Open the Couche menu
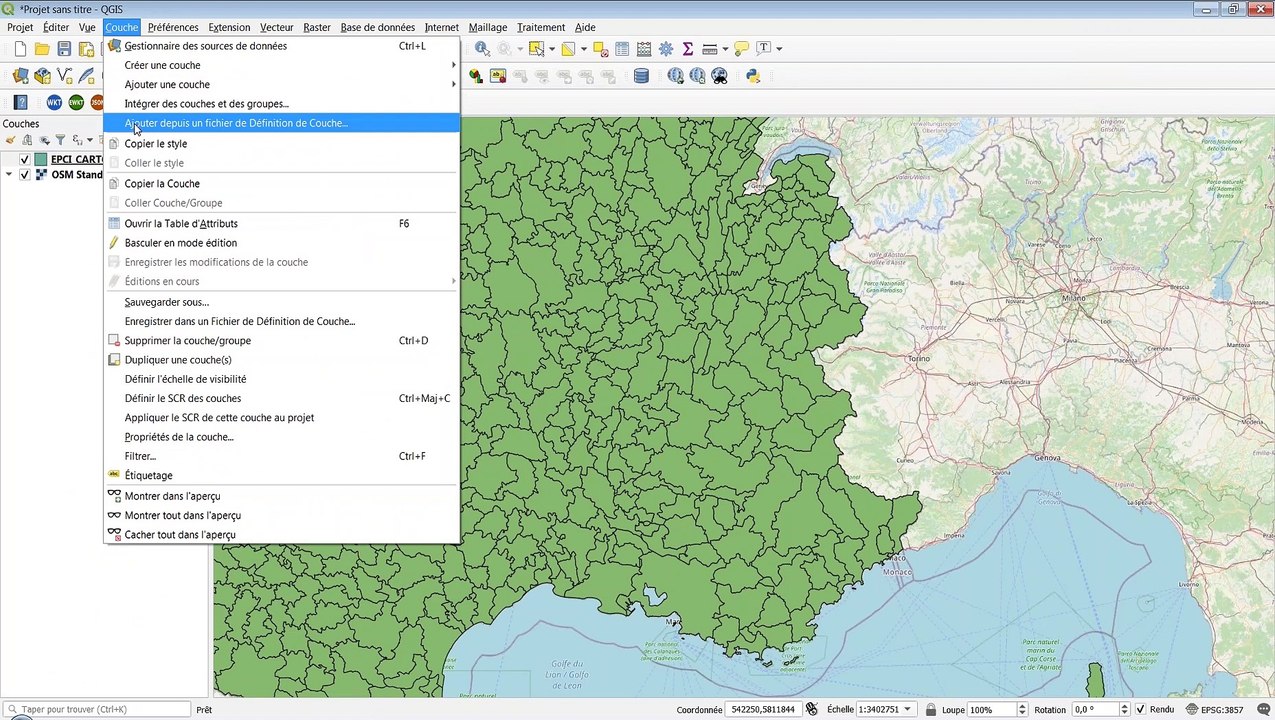 click(x=122, y=27)
